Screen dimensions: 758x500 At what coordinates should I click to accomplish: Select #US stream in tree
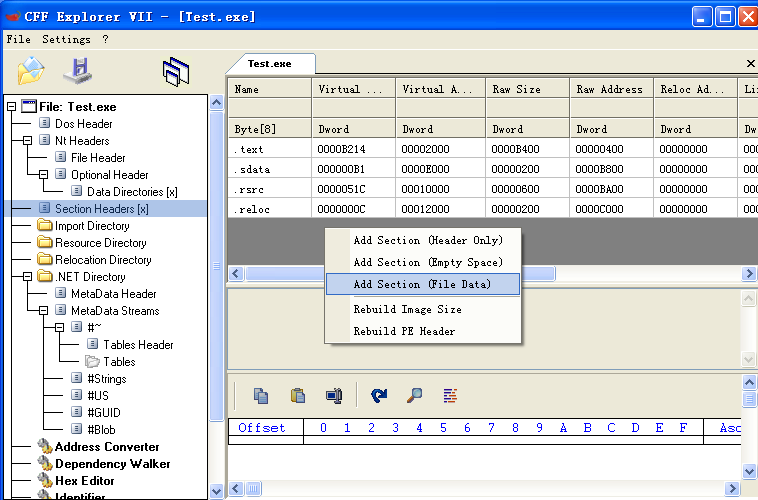(x=98, y=396)
